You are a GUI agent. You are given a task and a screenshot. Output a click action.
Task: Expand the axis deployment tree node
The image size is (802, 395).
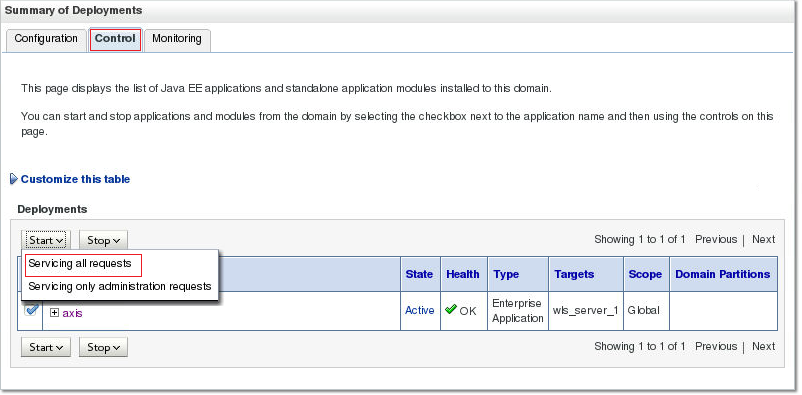(54, 313)
